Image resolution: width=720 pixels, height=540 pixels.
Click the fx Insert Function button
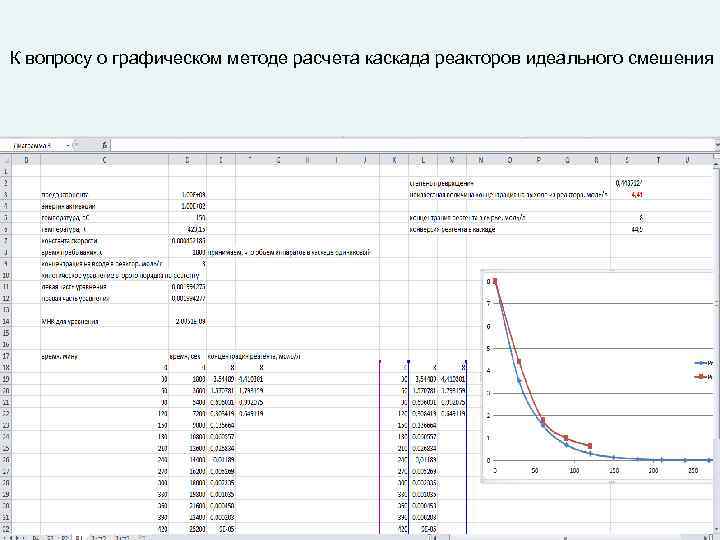click(x=105, y=145)
